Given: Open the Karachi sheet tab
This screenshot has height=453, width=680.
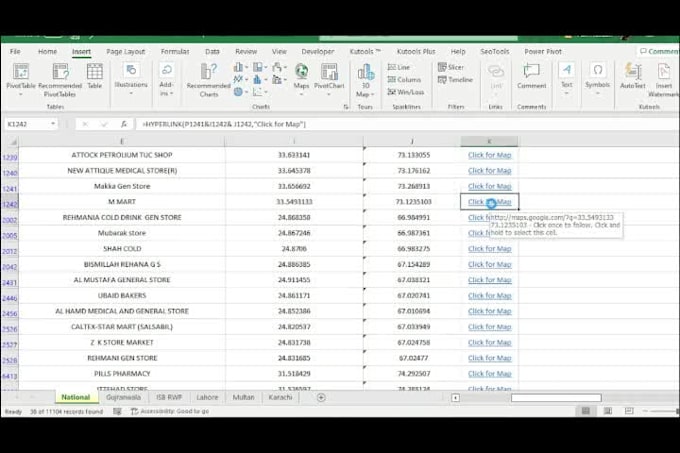Looking at the screenshot, I should [x=280, y=397].
